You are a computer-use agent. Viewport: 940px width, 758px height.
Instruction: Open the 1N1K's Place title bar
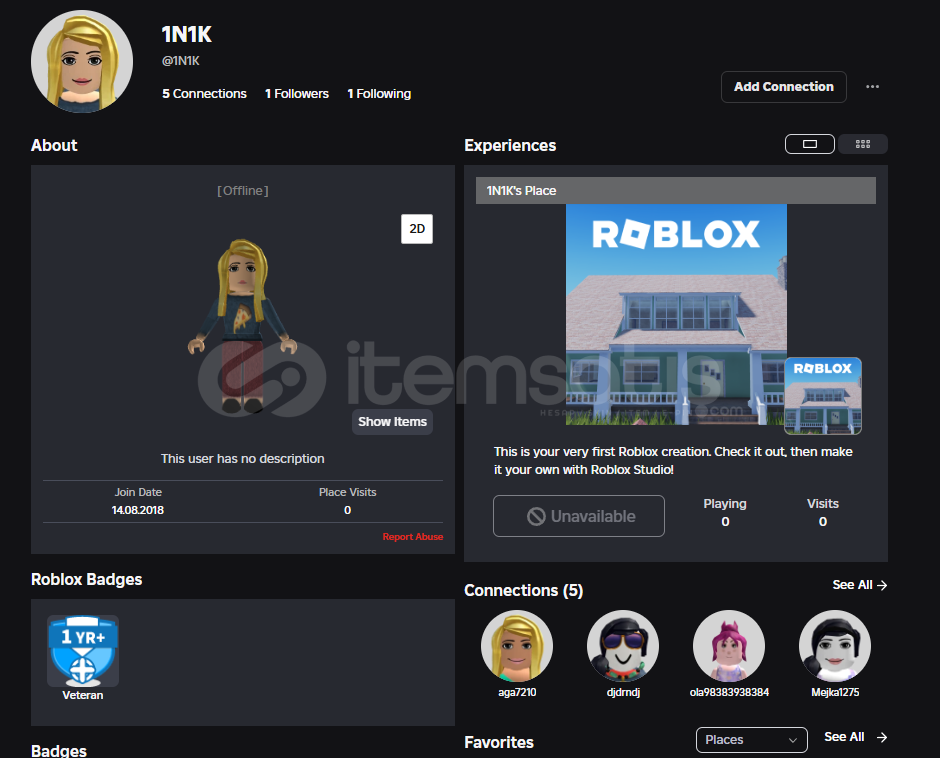tap(676, 191)
